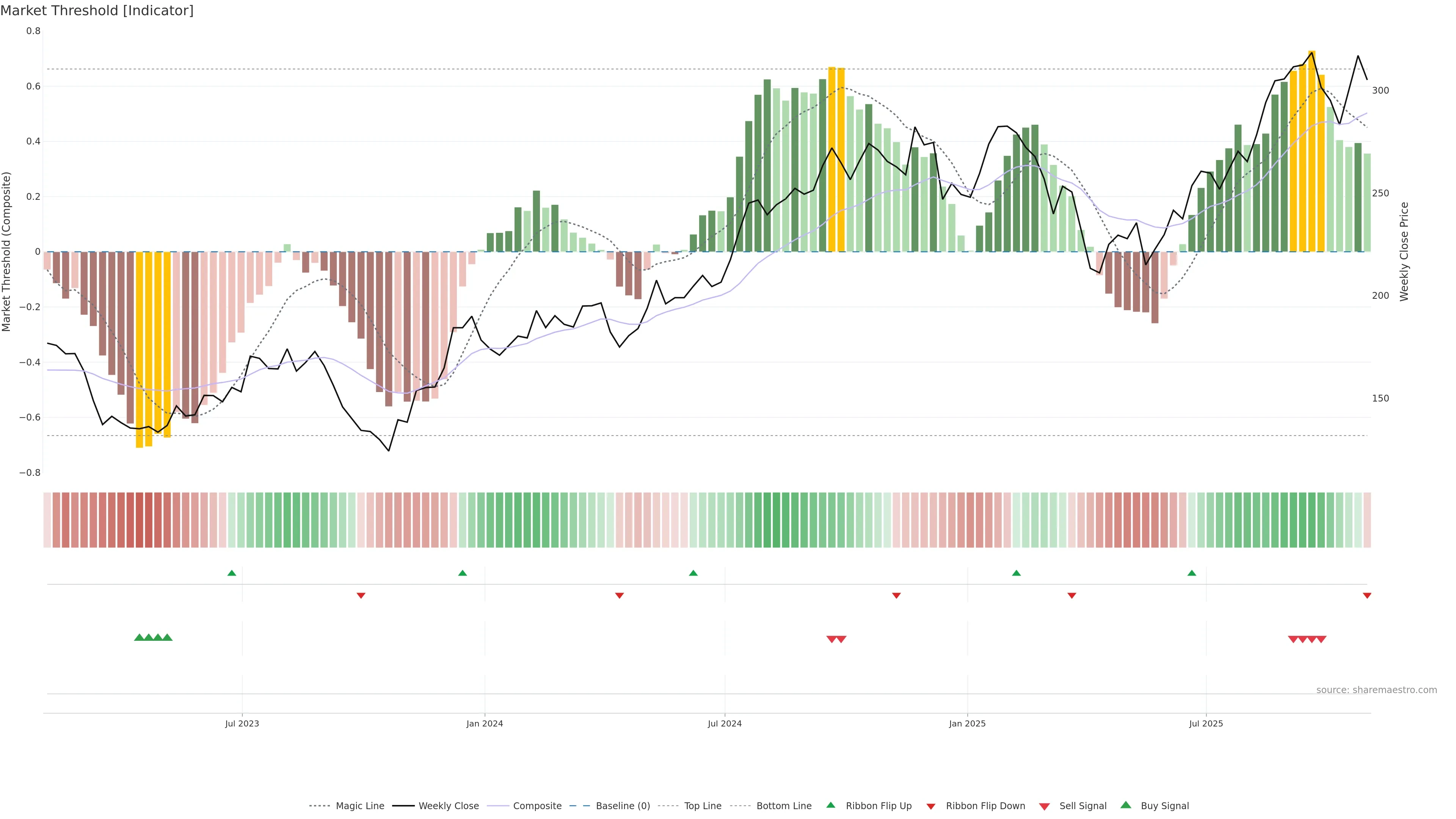Click the Buy Signal legend triangle
Image resolution: width=1456 pixels, height=819 pixels.
click(1125, 805)
